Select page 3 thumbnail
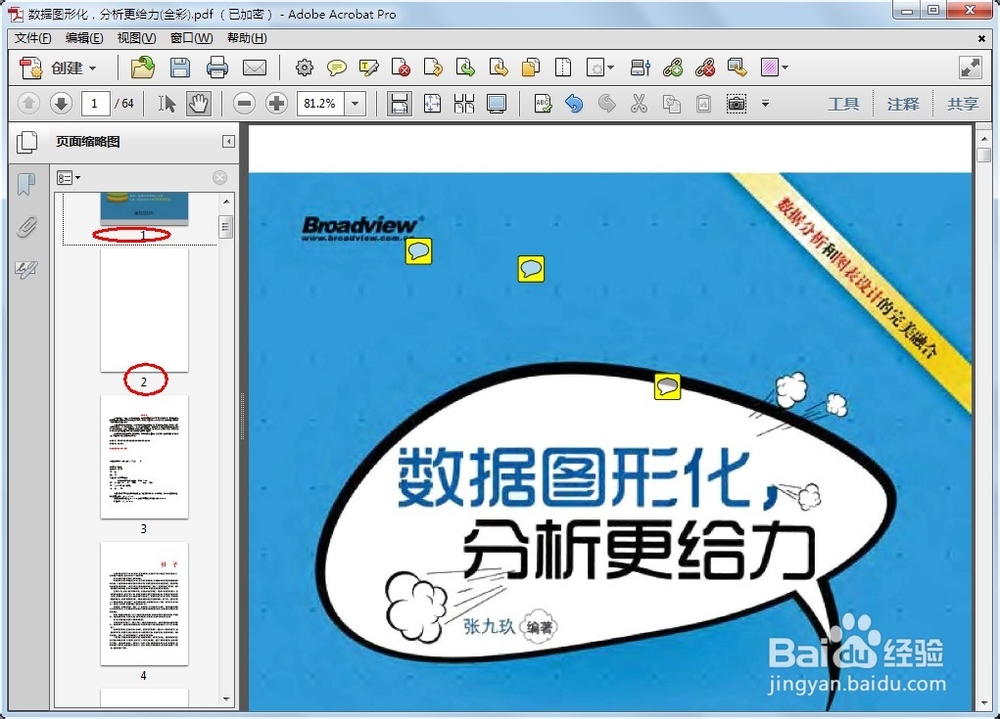Viewport: 1000px width, 719px height. (144, 457)
